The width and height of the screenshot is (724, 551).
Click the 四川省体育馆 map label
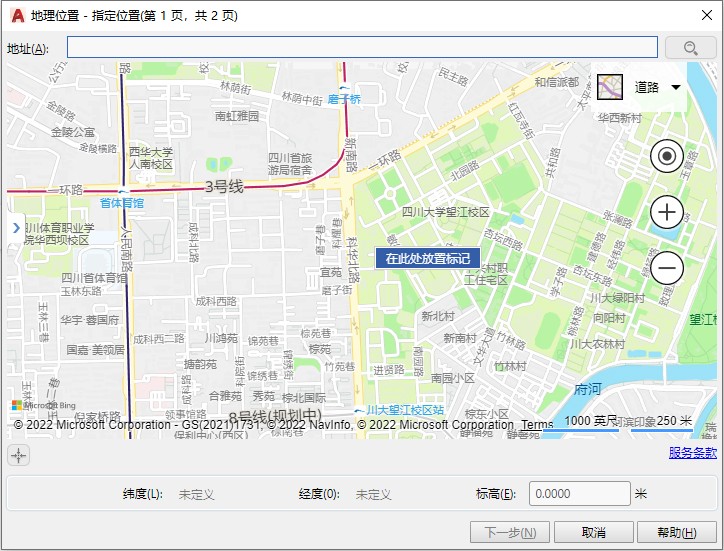[94, 278]
